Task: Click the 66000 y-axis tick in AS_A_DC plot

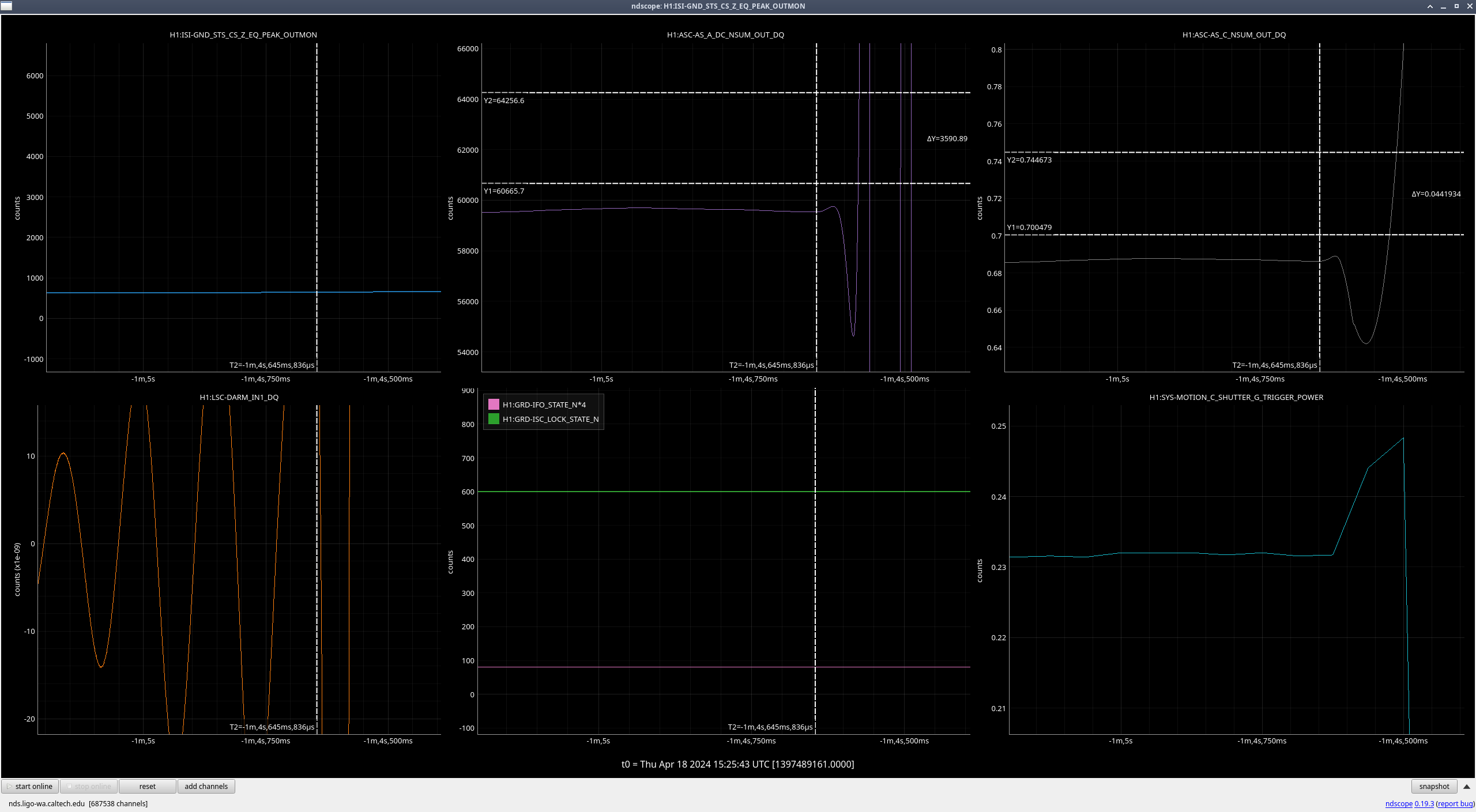Action: point(468,48)
